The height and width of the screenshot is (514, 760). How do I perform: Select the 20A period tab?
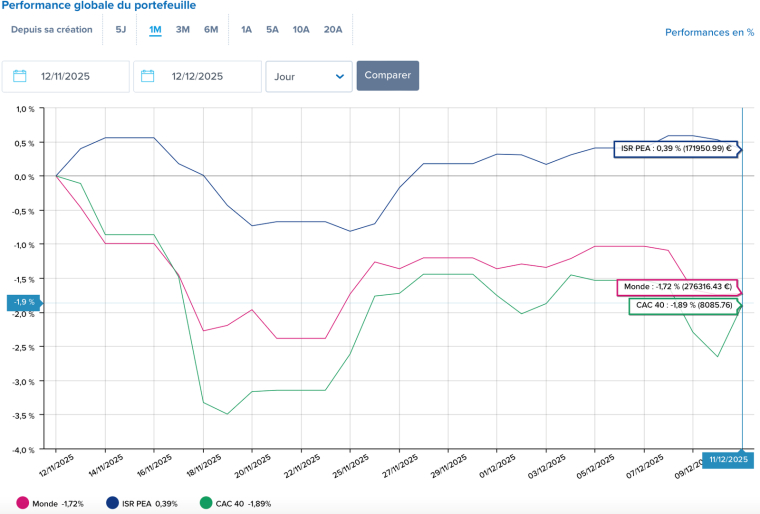333,29
